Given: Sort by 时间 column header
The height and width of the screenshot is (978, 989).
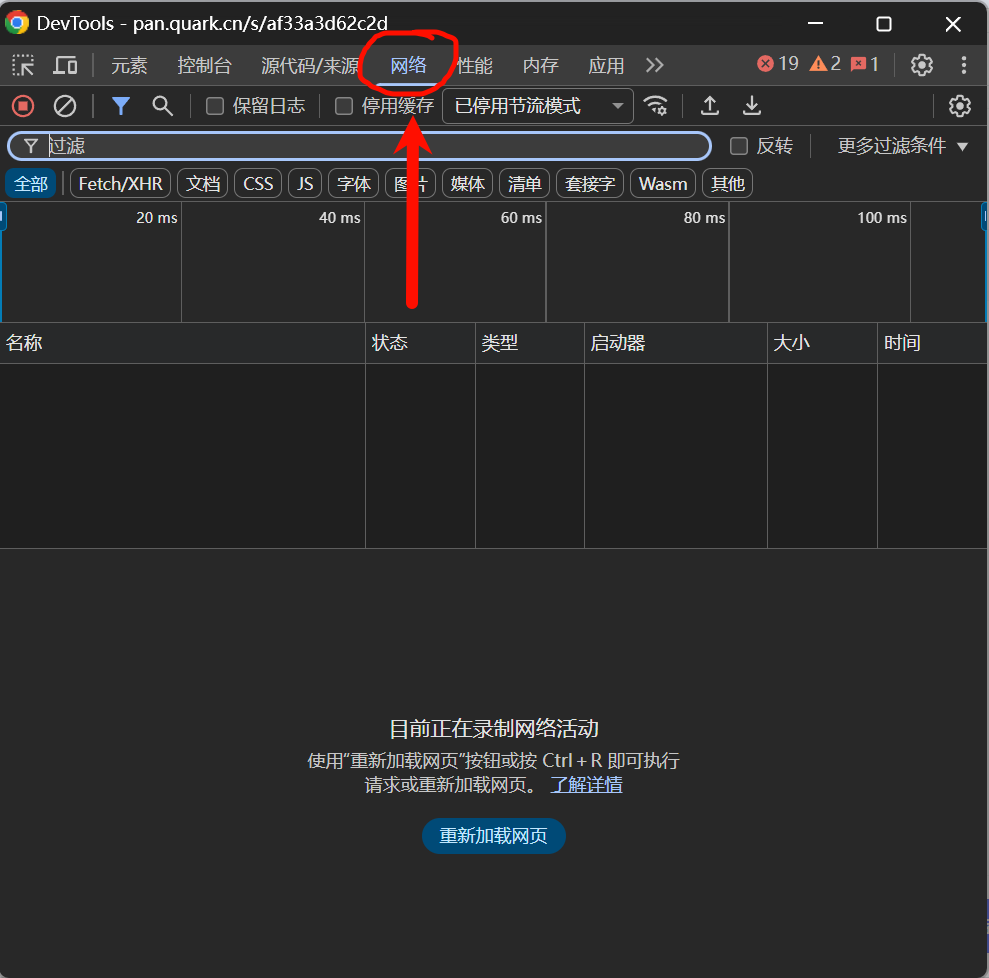Looking at the screenshot, I should [932, 343].
